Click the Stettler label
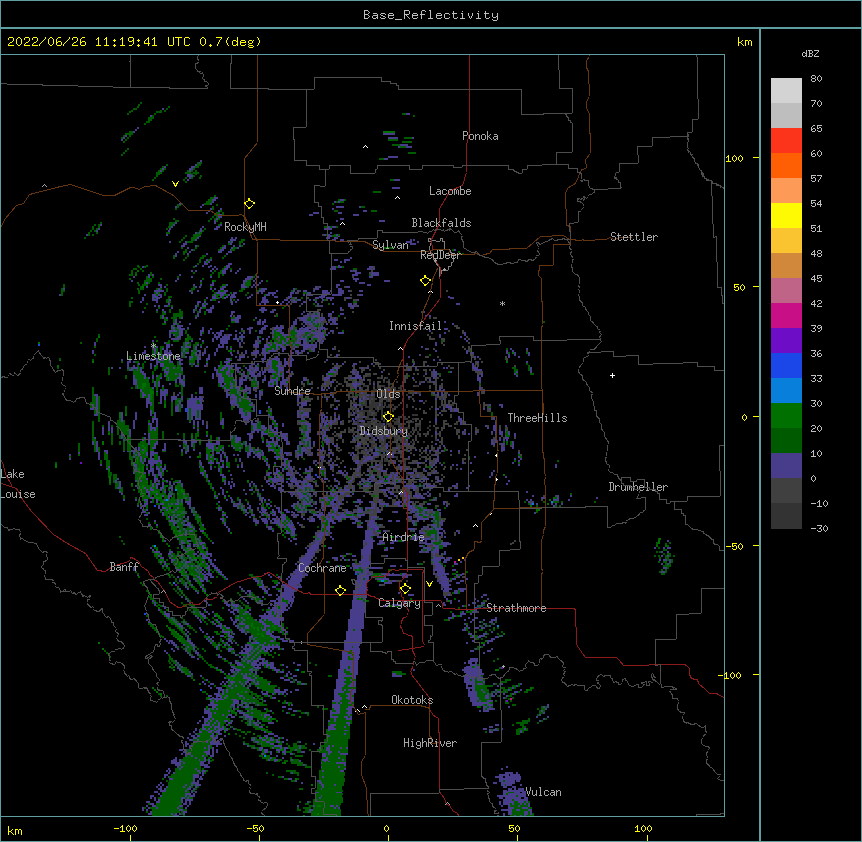 pos(634,237)
